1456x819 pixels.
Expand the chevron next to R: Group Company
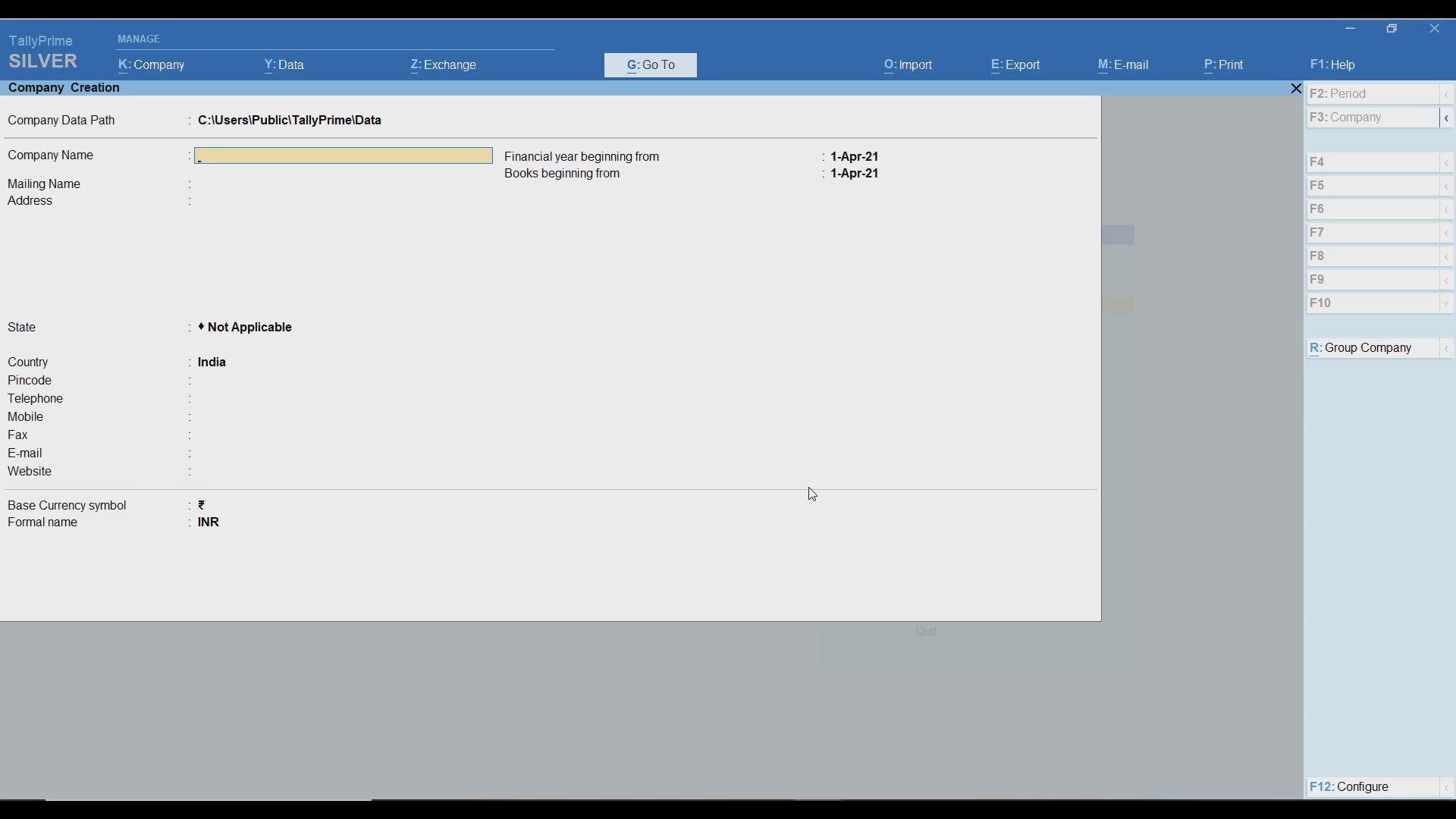1447,349
